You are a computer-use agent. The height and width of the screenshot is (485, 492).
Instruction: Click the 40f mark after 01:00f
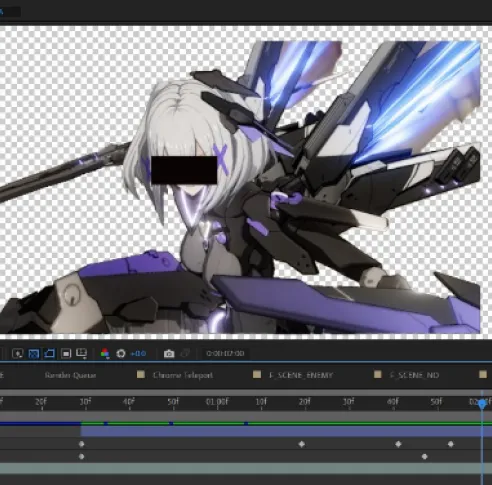393,402
